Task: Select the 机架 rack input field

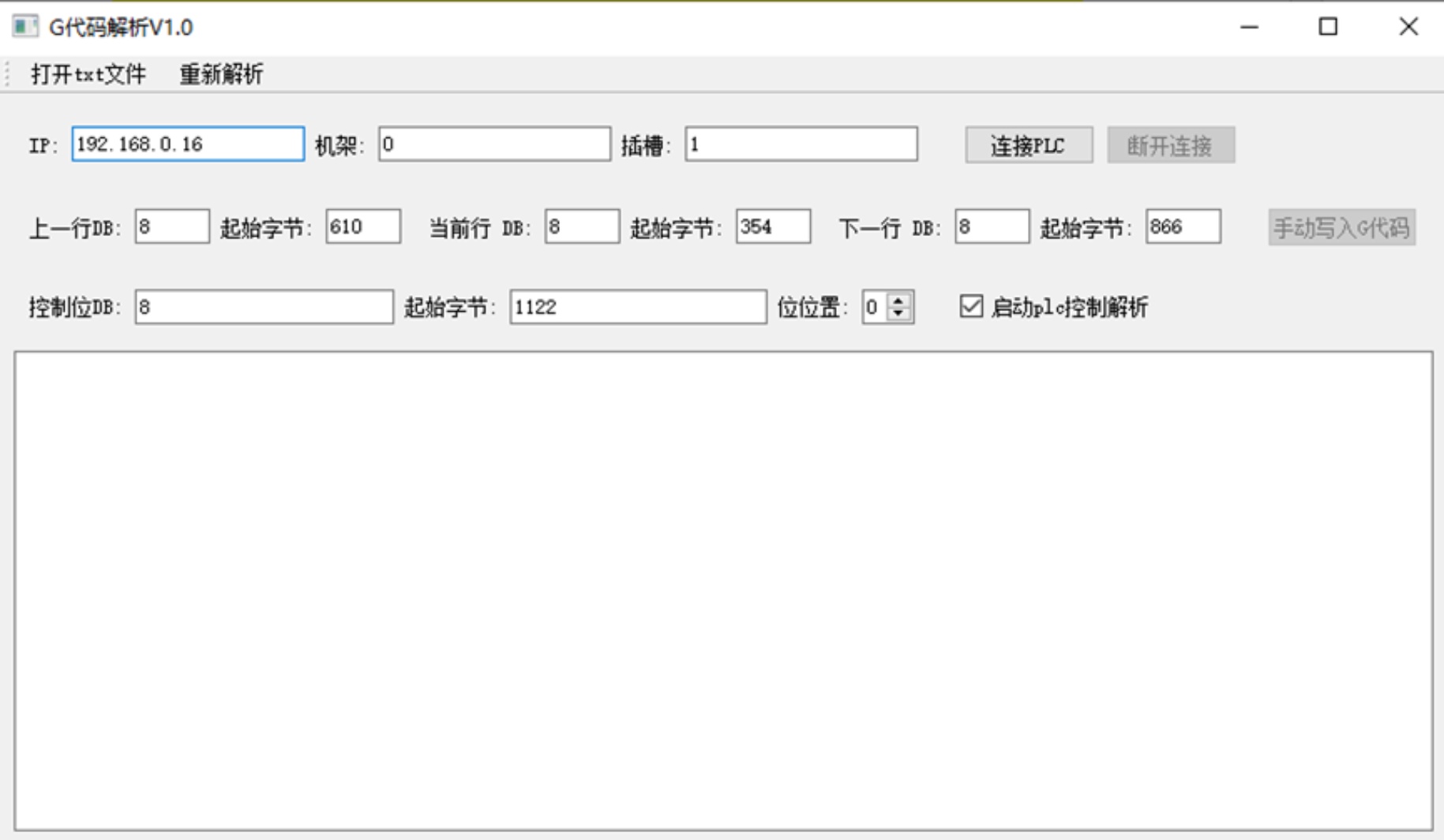Action: coord(494,144)
